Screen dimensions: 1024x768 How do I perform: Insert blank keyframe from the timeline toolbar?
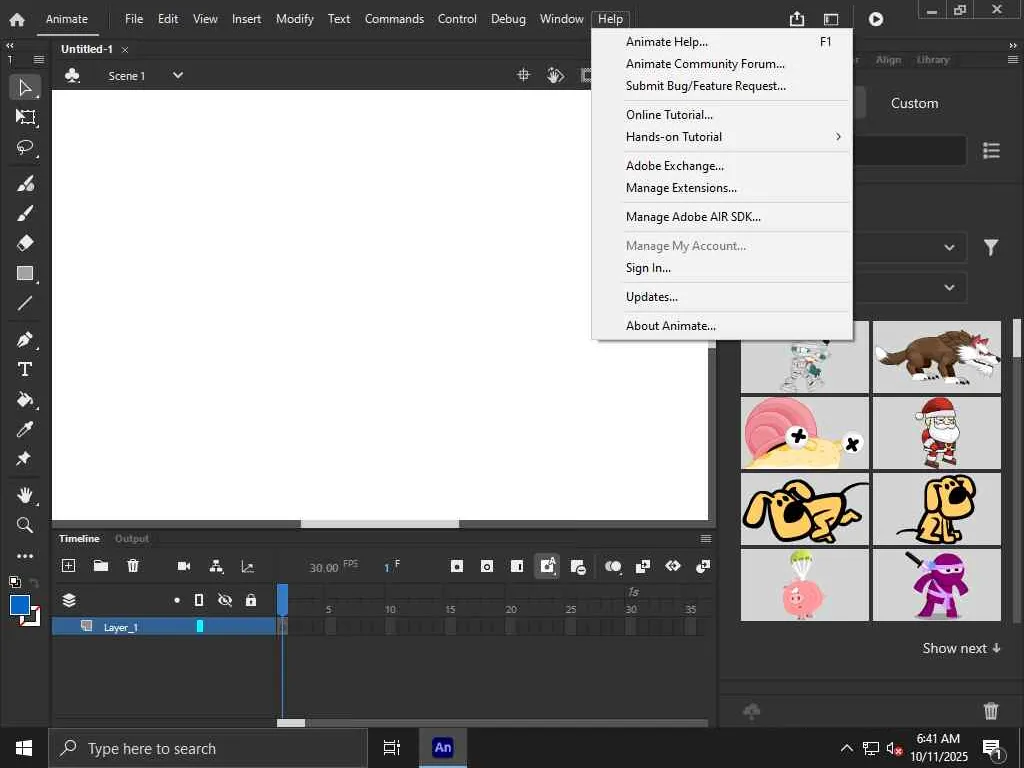pyautogui.click(x=487, y=566)
